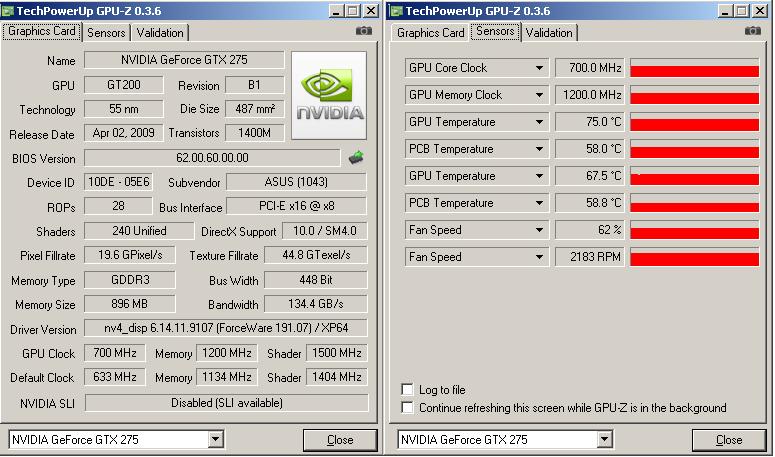Image resolution: width=775 pixels, height=457 pixels.
Task: Expand the PCB Temperature dropdown showing 58.8 °C
Action: coord(539,203)
